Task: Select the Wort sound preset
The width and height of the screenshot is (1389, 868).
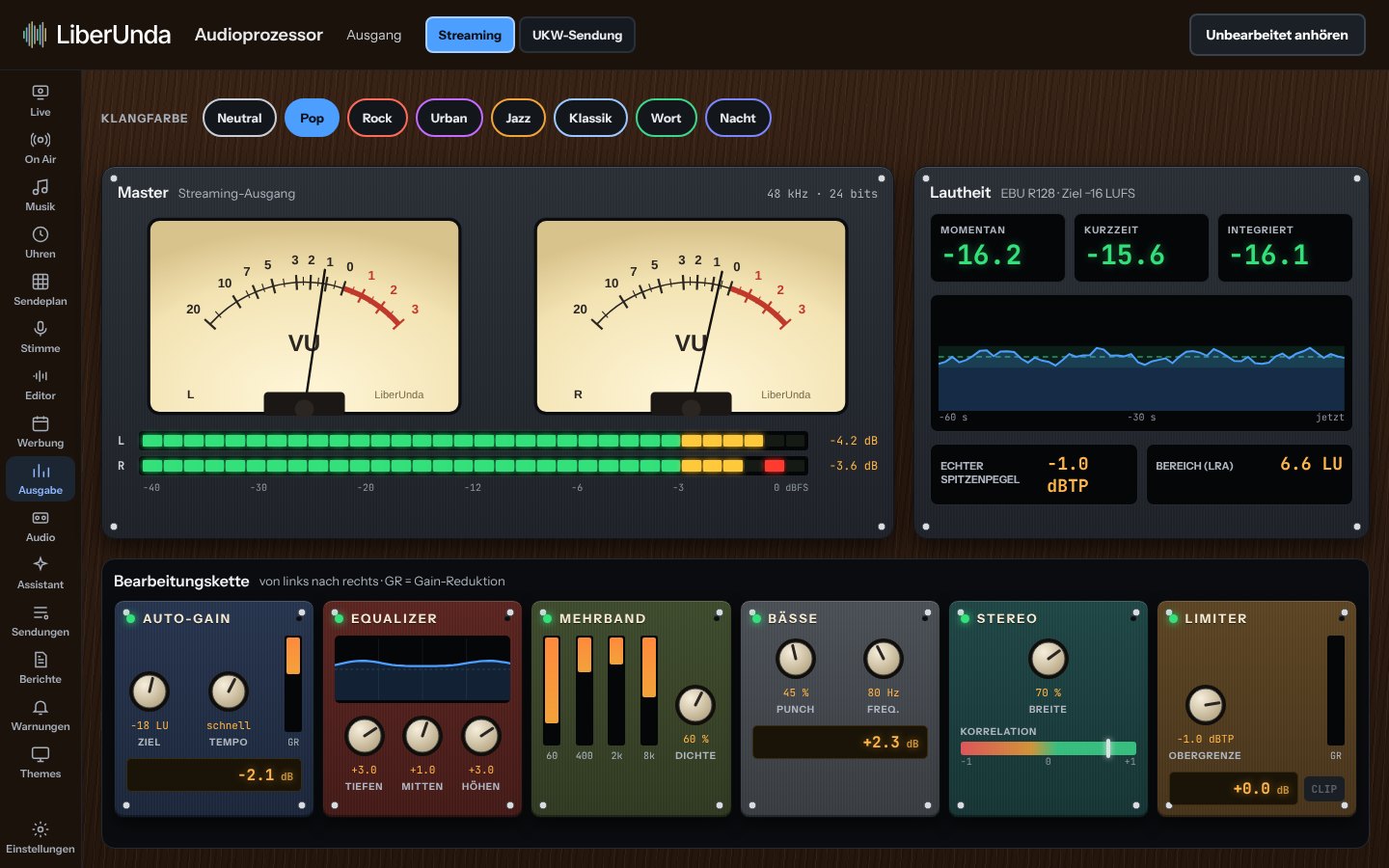Action: [x=666, y=118]
